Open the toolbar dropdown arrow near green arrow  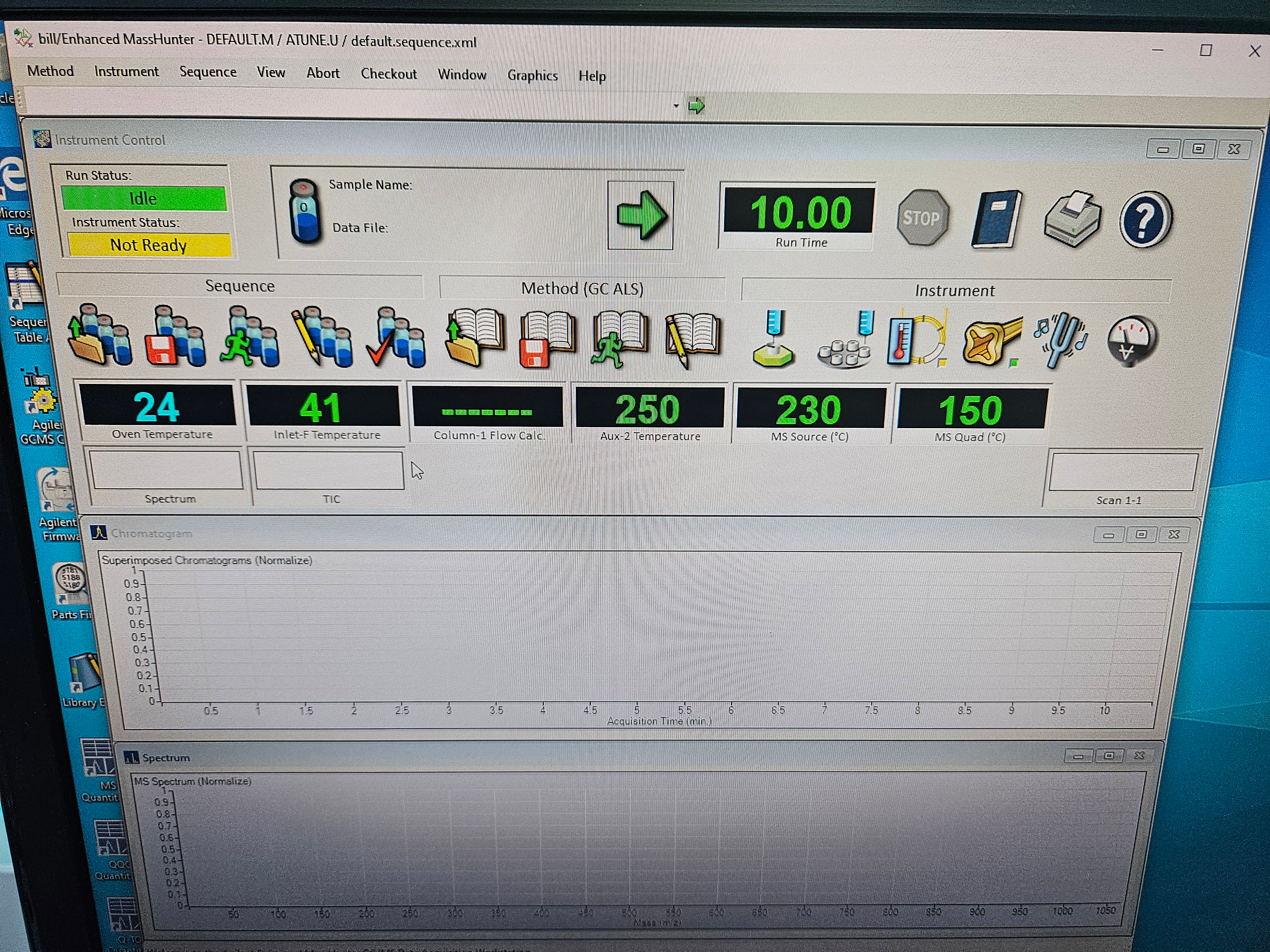[676, 106]
